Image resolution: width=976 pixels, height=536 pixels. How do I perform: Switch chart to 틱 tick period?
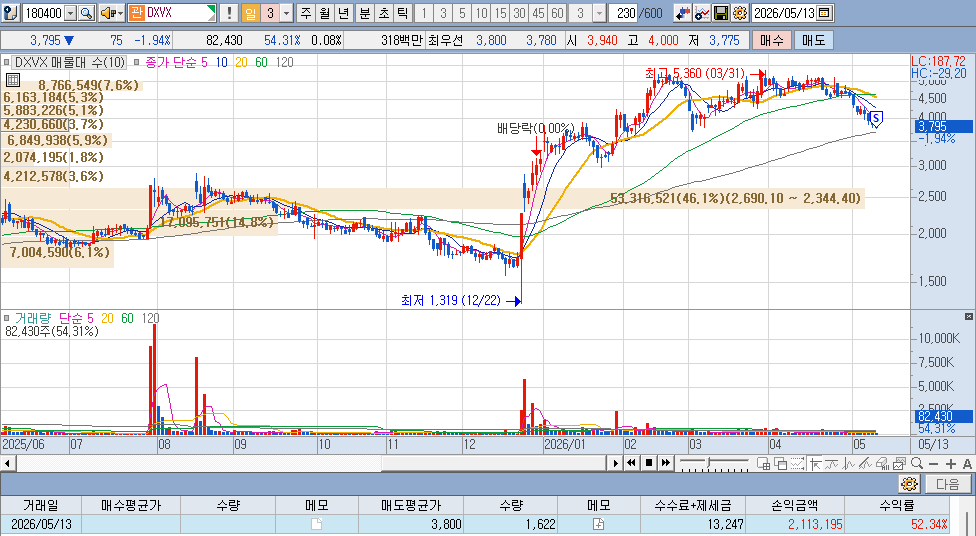click(x=402, y=12)
